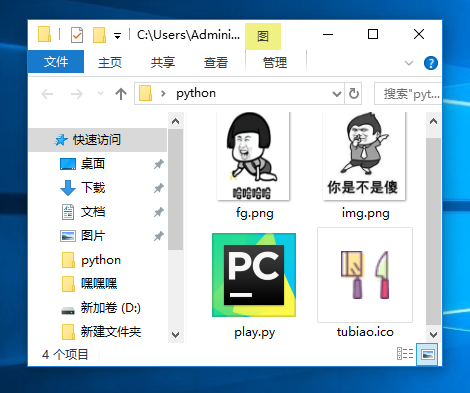
Task: Expand the address bar path chevron
Action: tap(163, 94)
